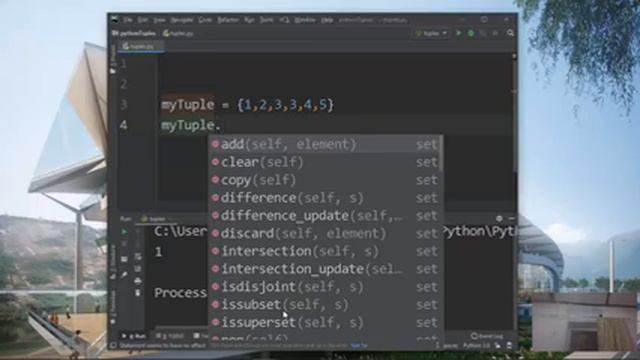Open the Refactor menu
This screenshot has width=640, height=360.
[x=228, y=20]
